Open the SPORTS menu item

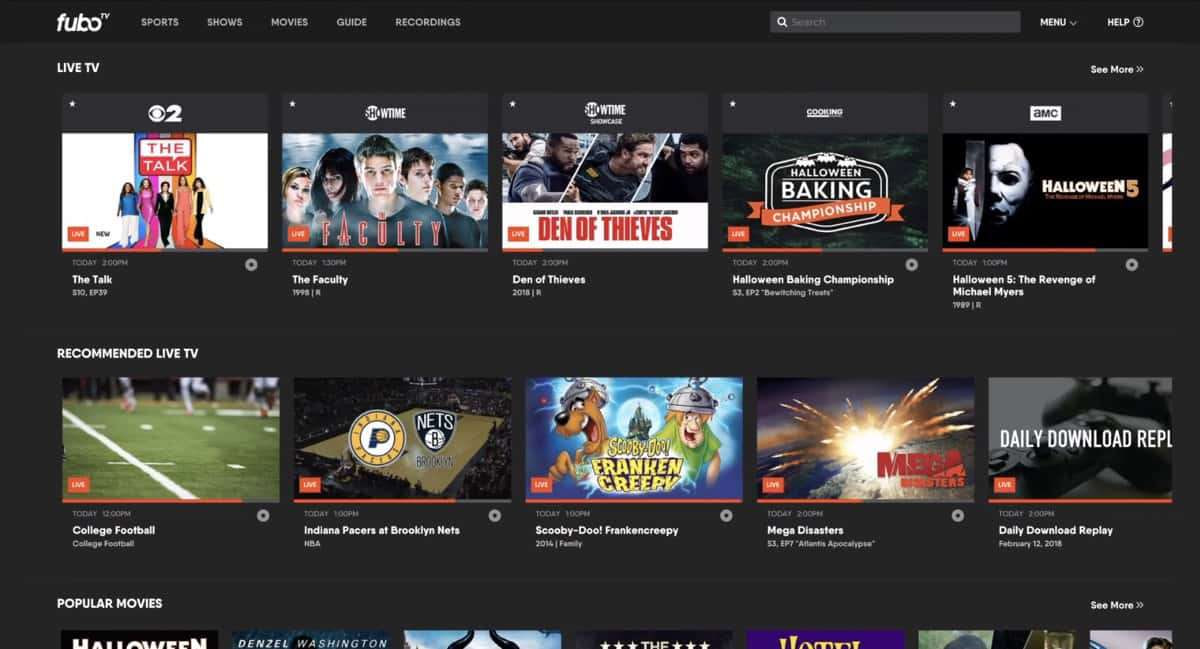(x=159, y=21)
